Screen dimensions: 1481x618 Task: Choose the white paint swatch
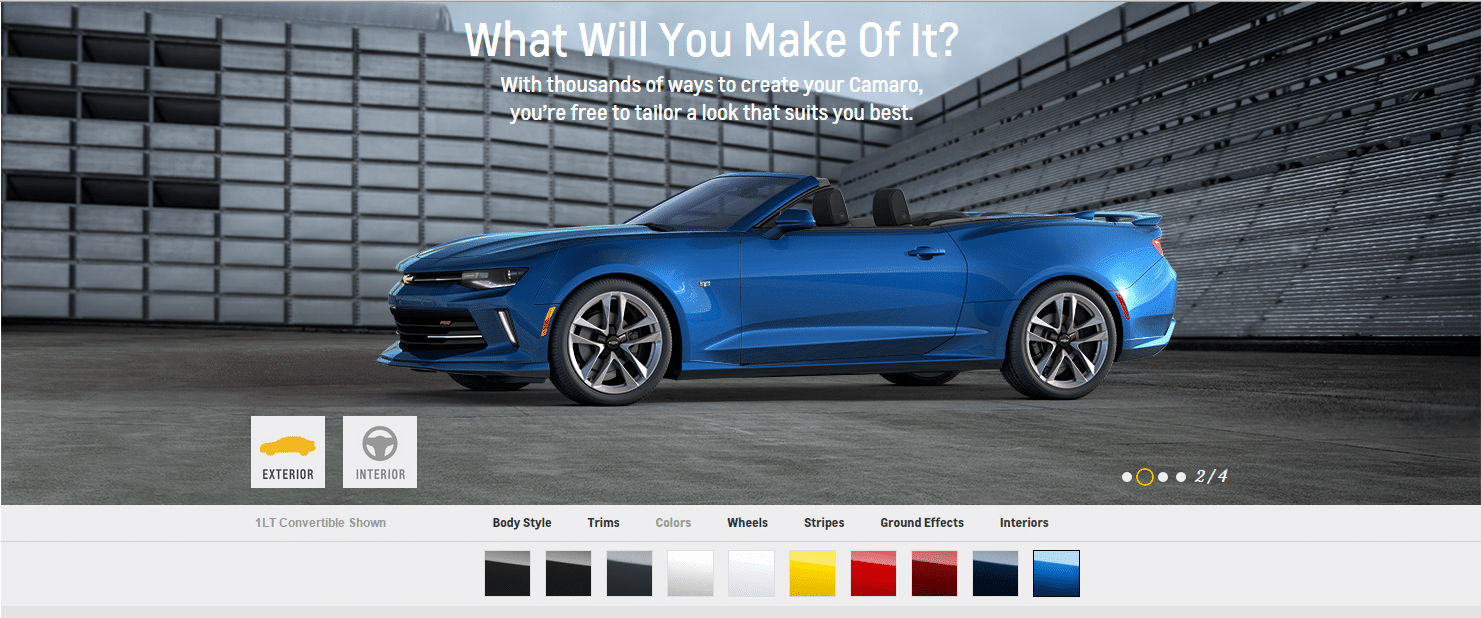[751, 573]
